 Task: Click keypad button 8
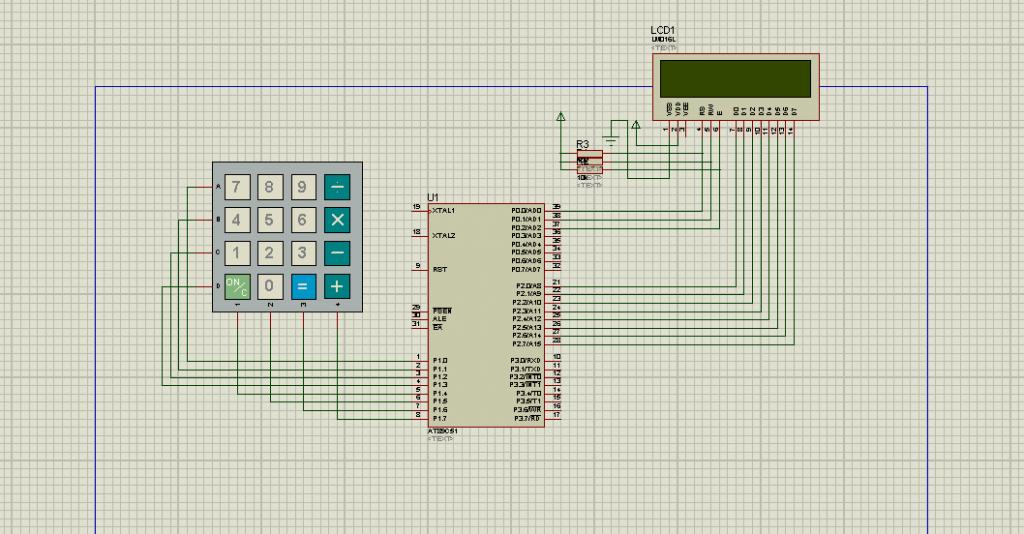coord(270,187)
